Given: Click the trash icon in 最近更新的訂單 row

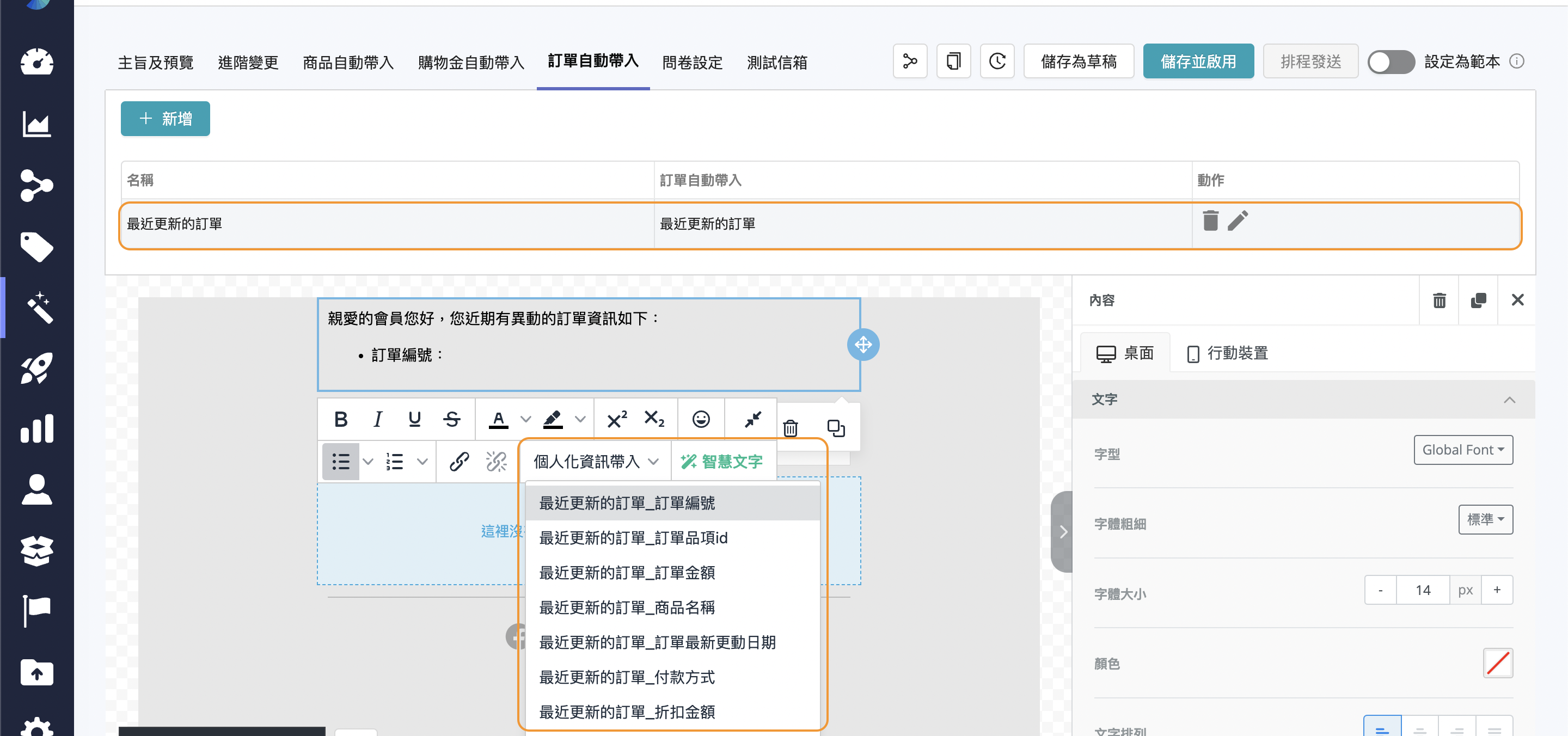Looking at the screenshot, I should (1210, 220).
